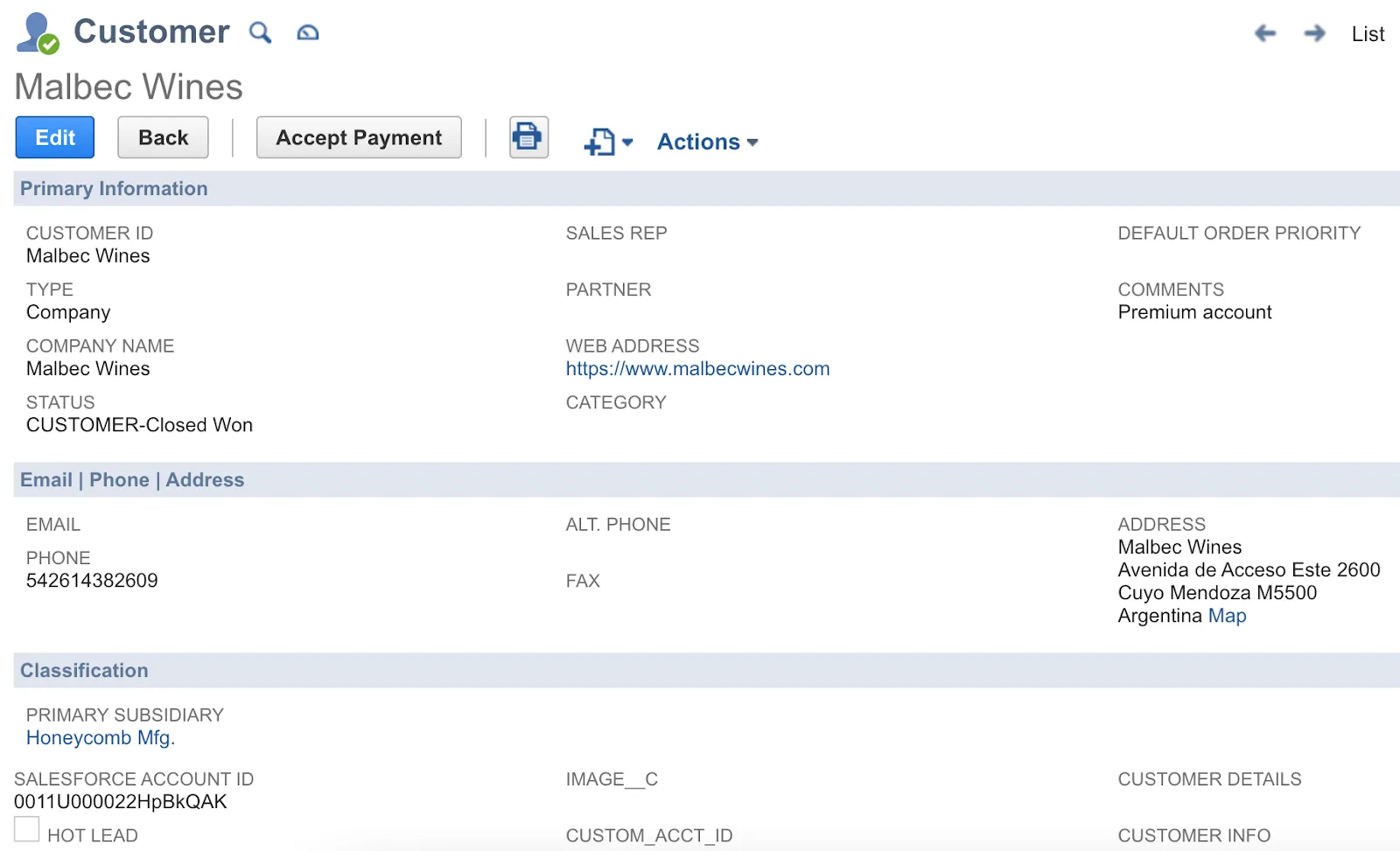1400x851 pixels.
Task: Collapse the Classification section header
Action: click(83, 670)
